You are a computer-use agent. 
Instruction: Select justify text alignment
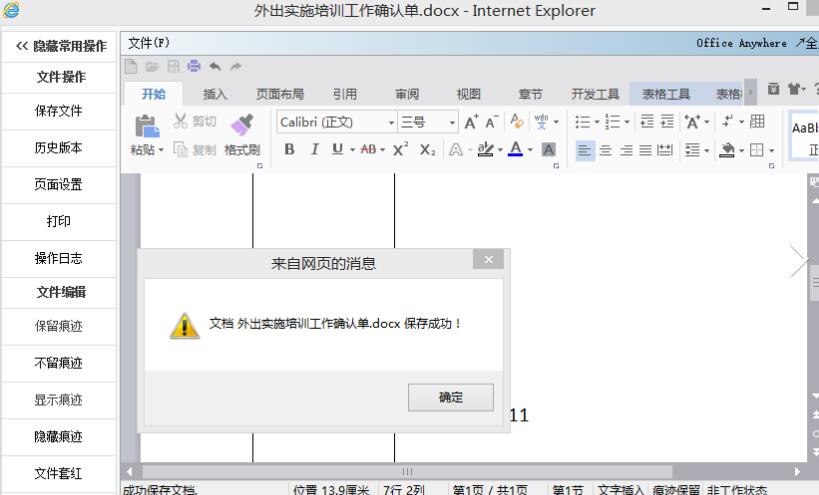coord(646,150)
